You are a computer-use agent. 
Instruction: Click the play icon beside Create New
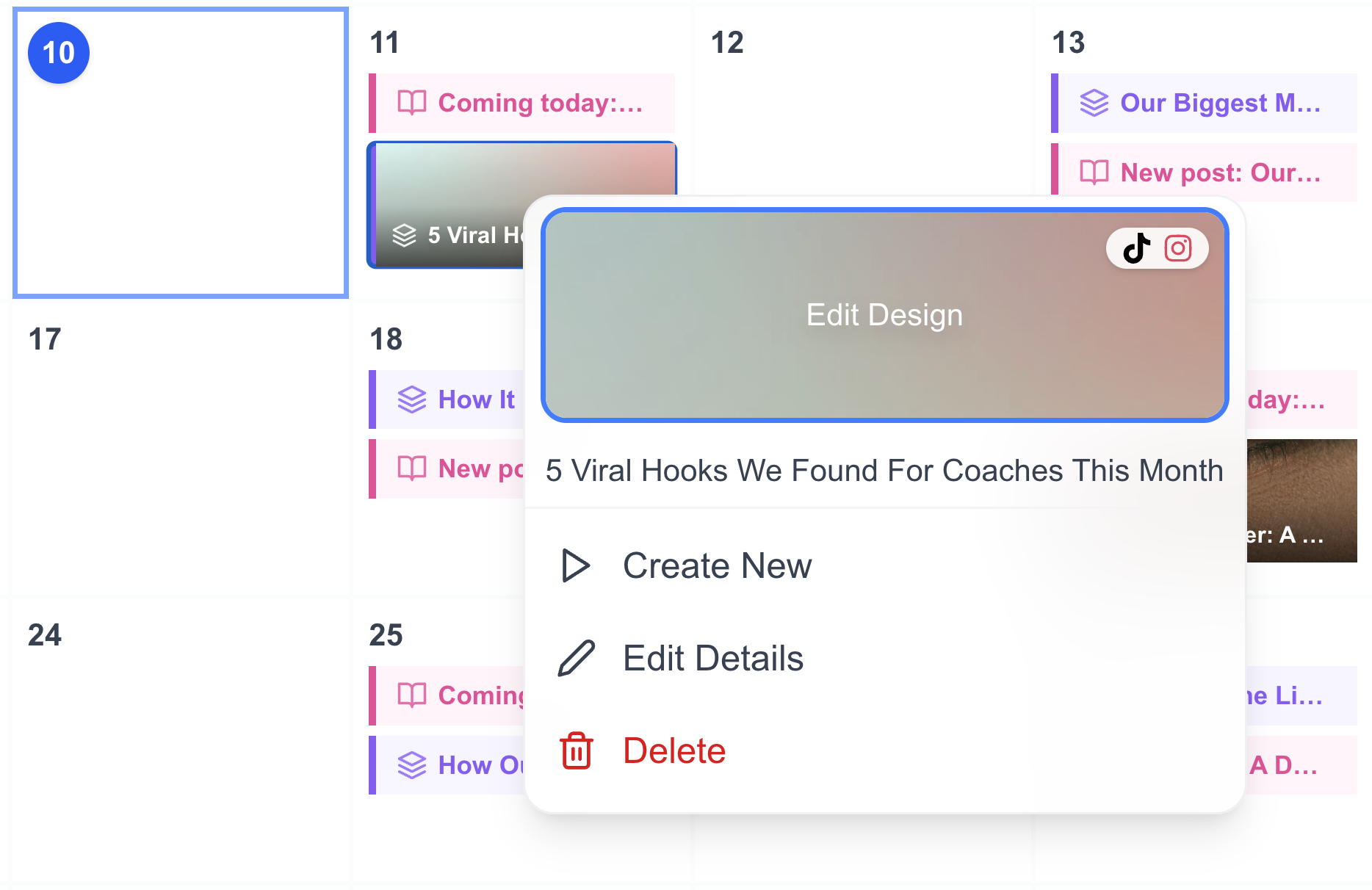[x=576, y=565]
